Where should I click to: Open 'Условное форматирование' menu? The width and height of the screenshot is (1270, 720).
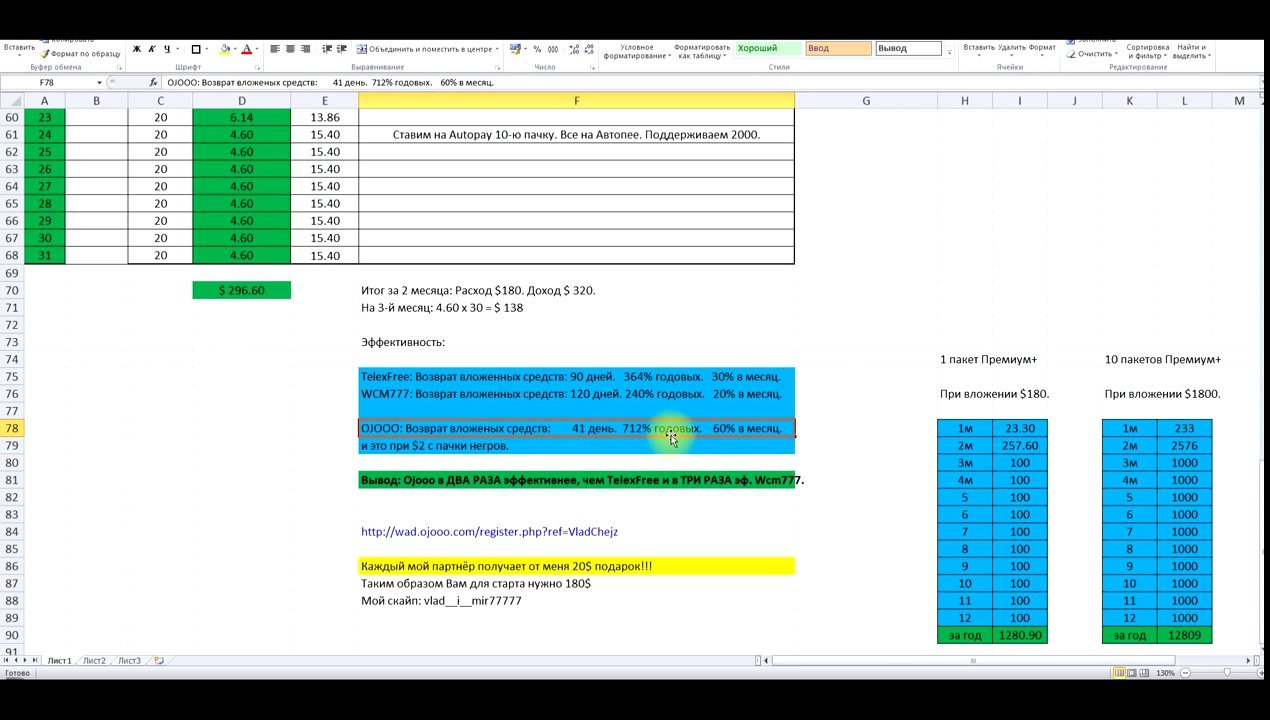638,52
